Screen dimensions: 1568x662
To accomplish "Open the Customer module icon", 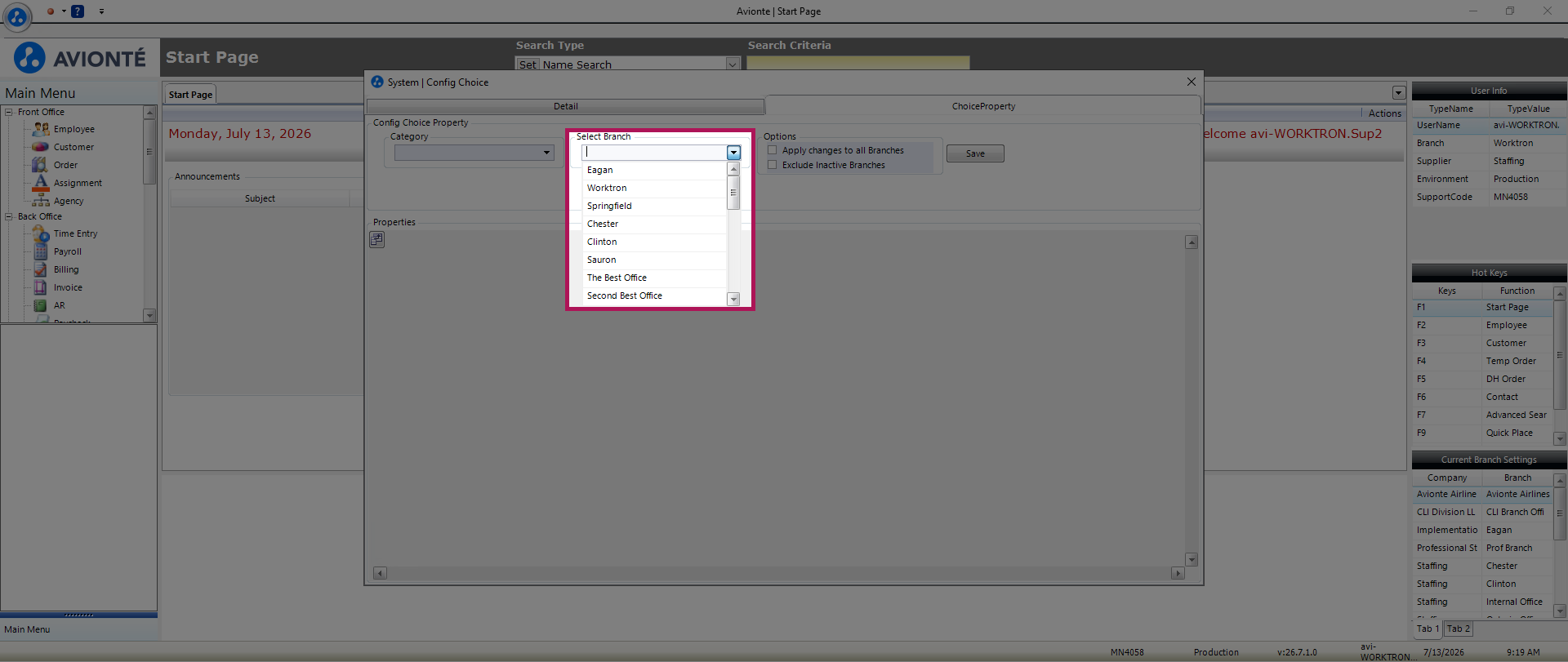I will pos(41,147).
